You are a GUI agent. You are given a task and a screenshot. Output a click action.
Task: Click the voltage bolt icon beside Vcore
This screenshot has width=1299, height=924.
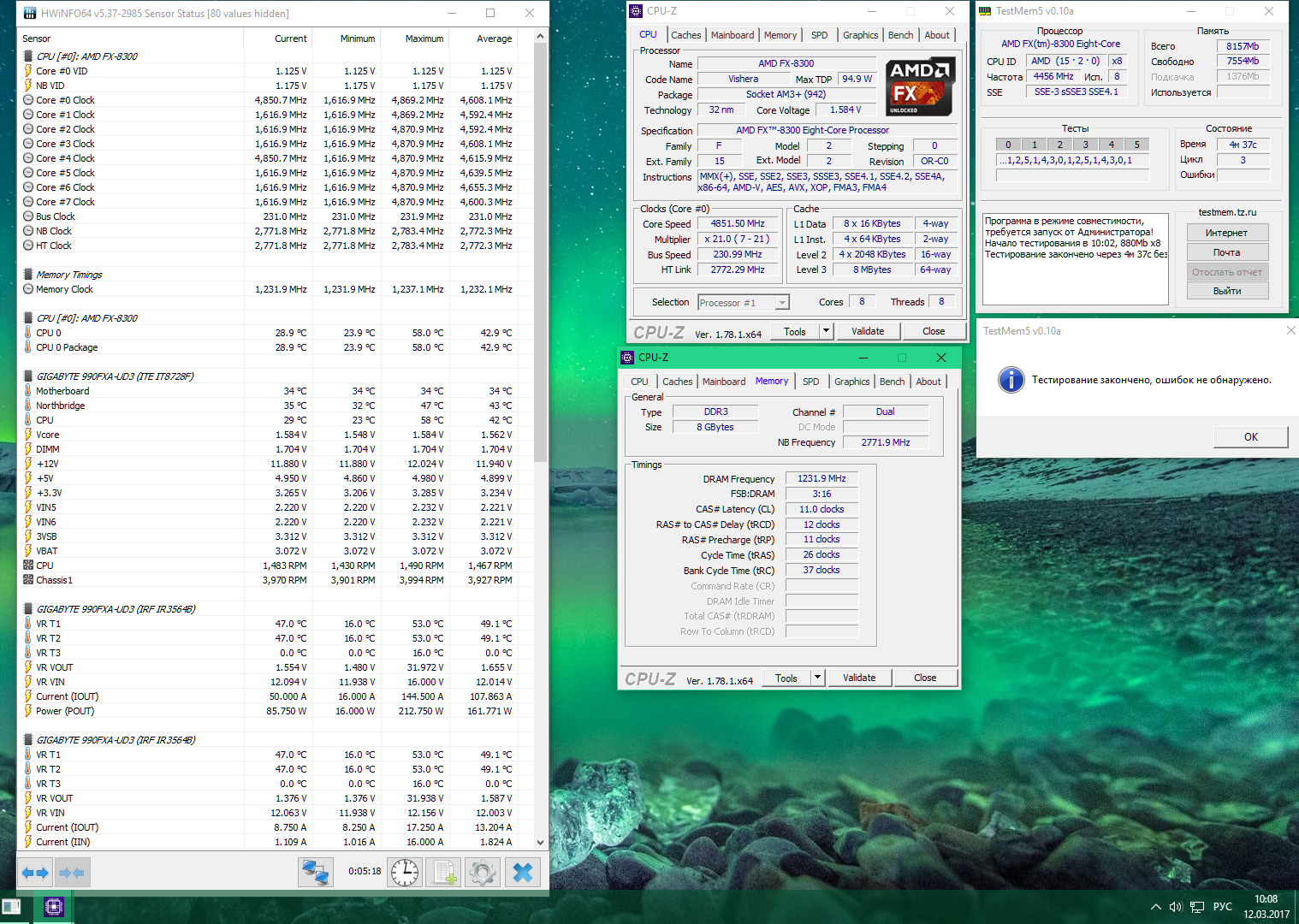pos(28,435)
